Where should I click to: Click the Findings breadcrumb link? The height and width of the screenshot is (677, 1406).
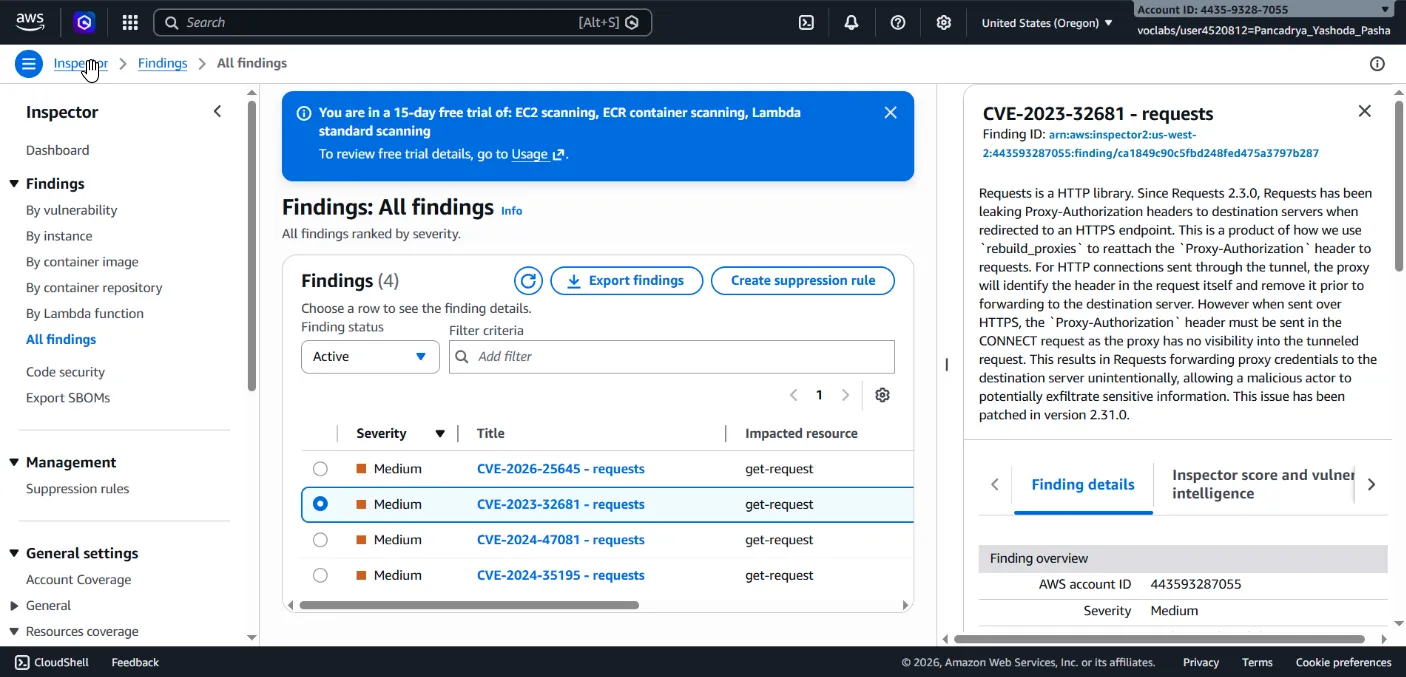pyautogui.click(x=162, y=63)
